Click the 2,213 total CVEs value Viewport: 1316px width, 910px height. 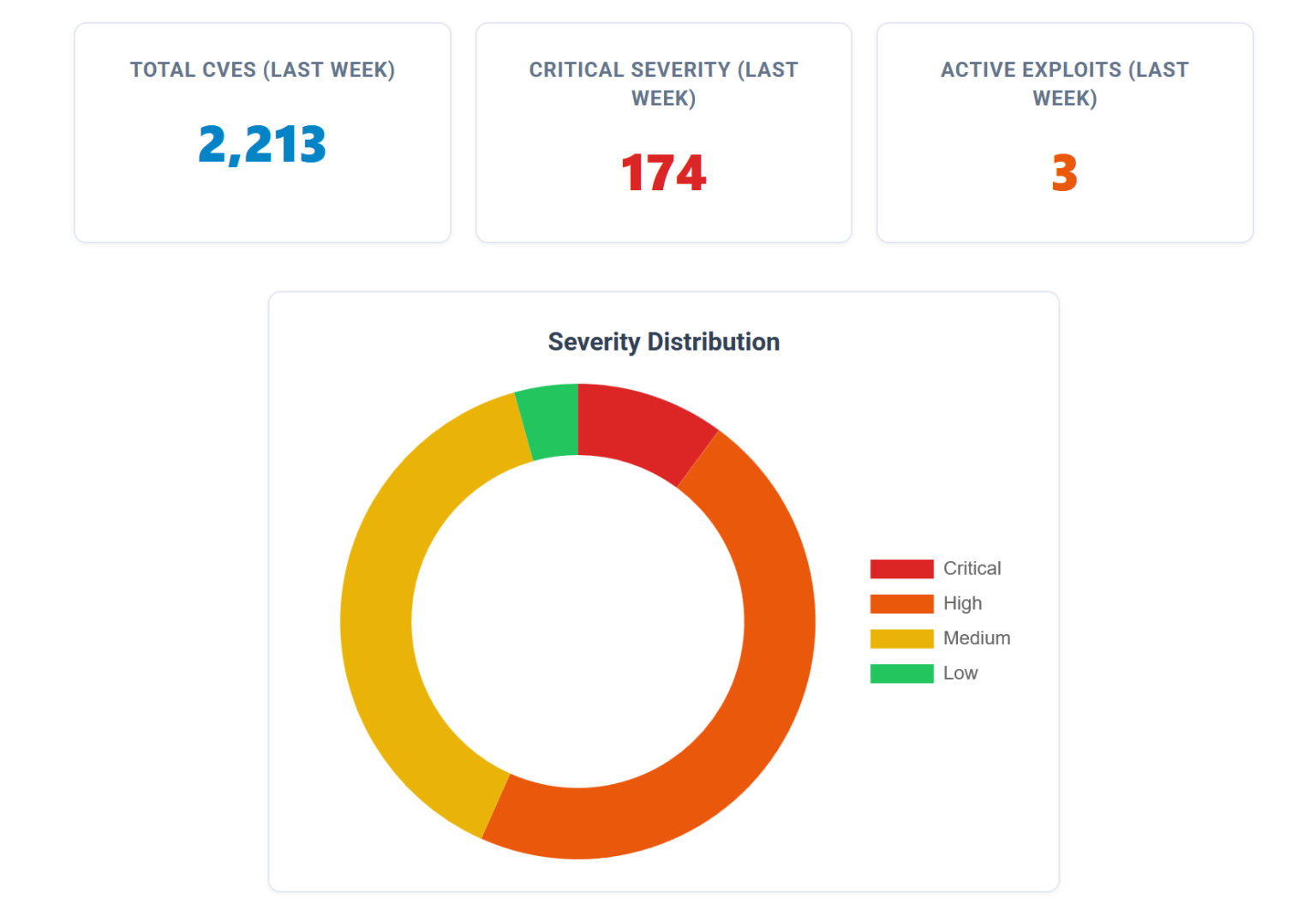pos(262,144)
